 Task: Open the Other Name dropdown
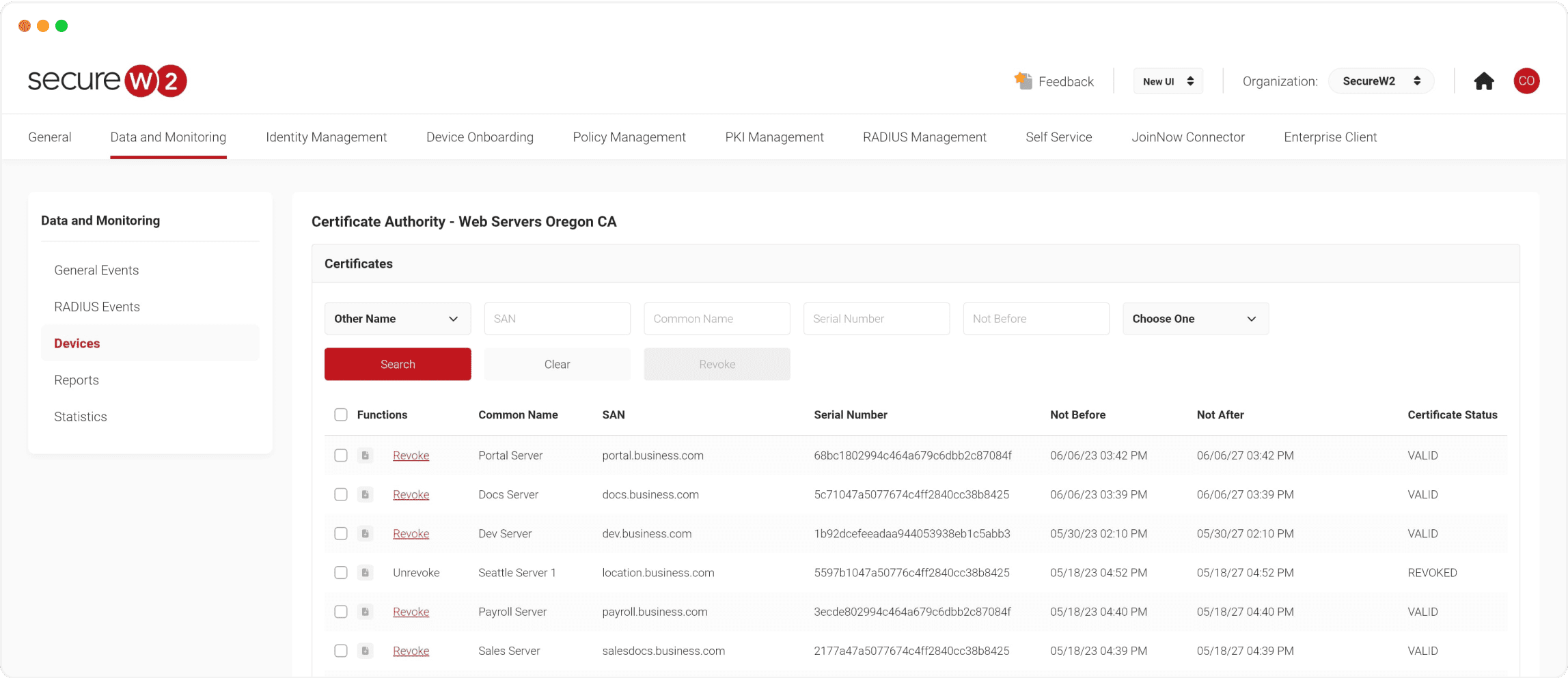click(x=398, y=319)
